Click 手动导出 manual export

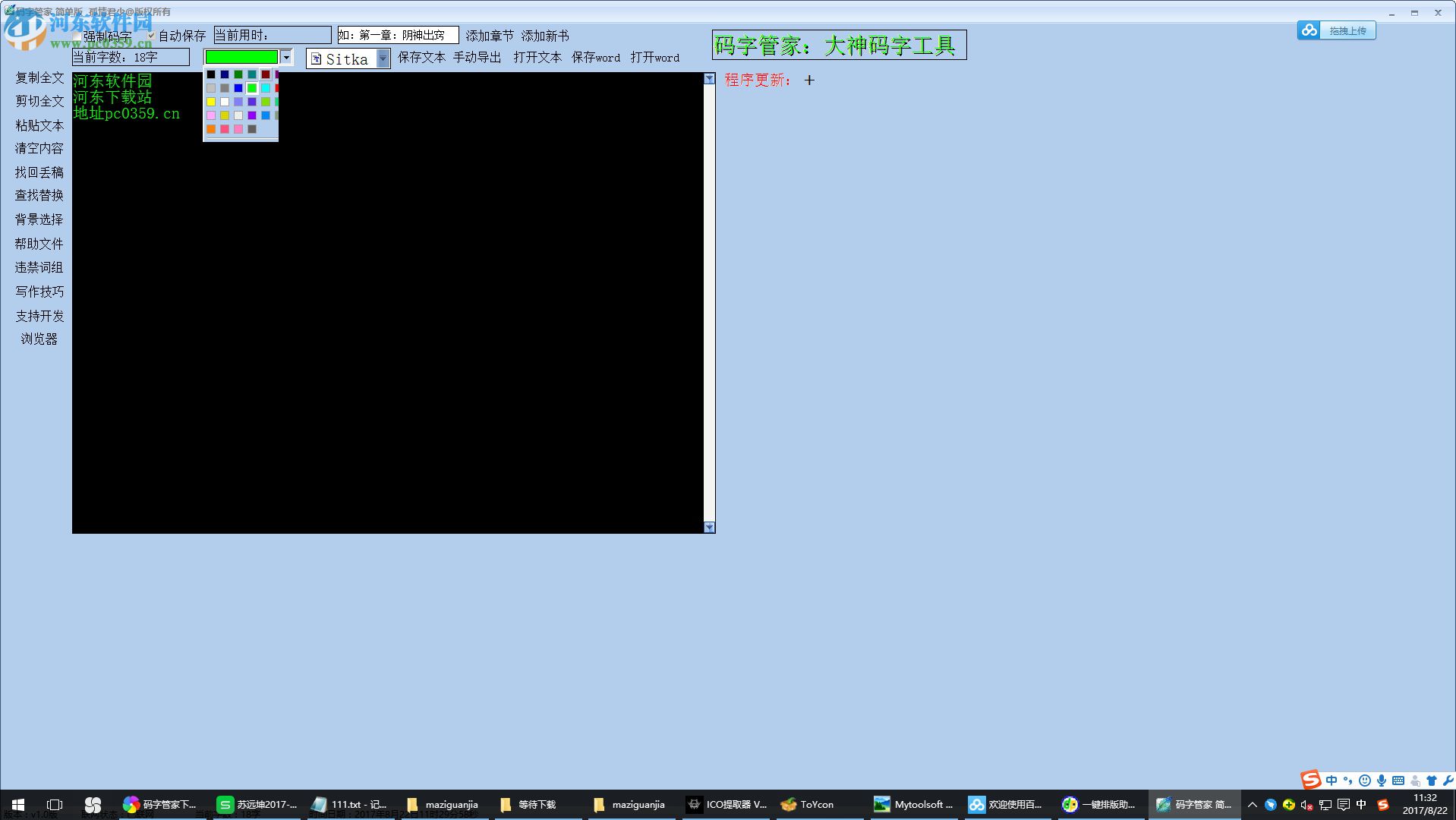click(x=477, y=58)
